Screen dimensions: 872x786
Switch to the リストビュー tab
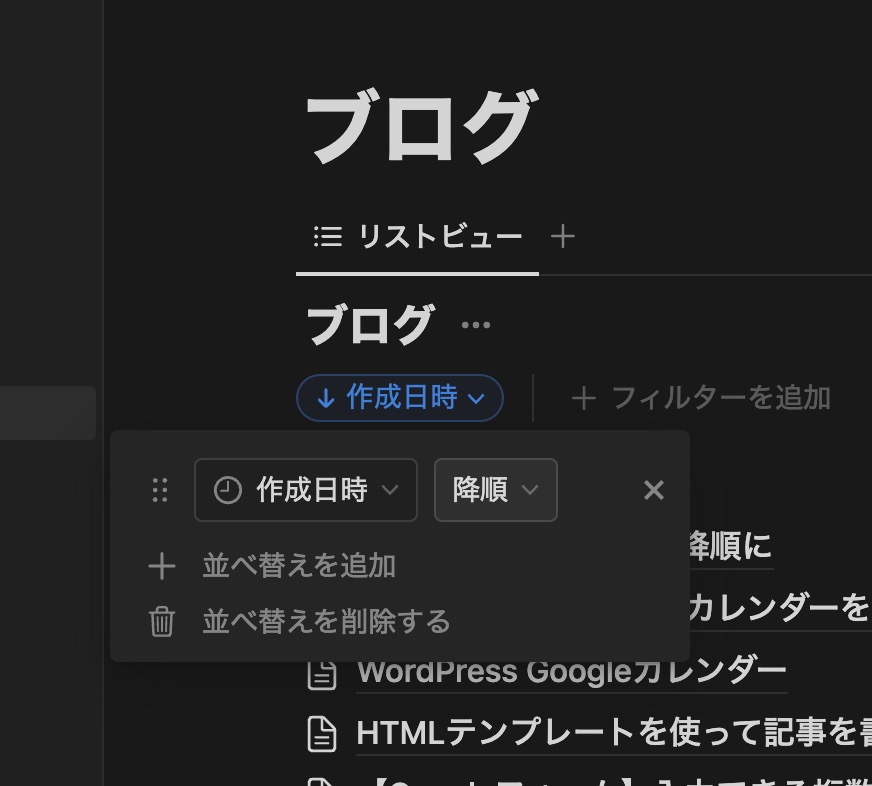click(418, 236)
